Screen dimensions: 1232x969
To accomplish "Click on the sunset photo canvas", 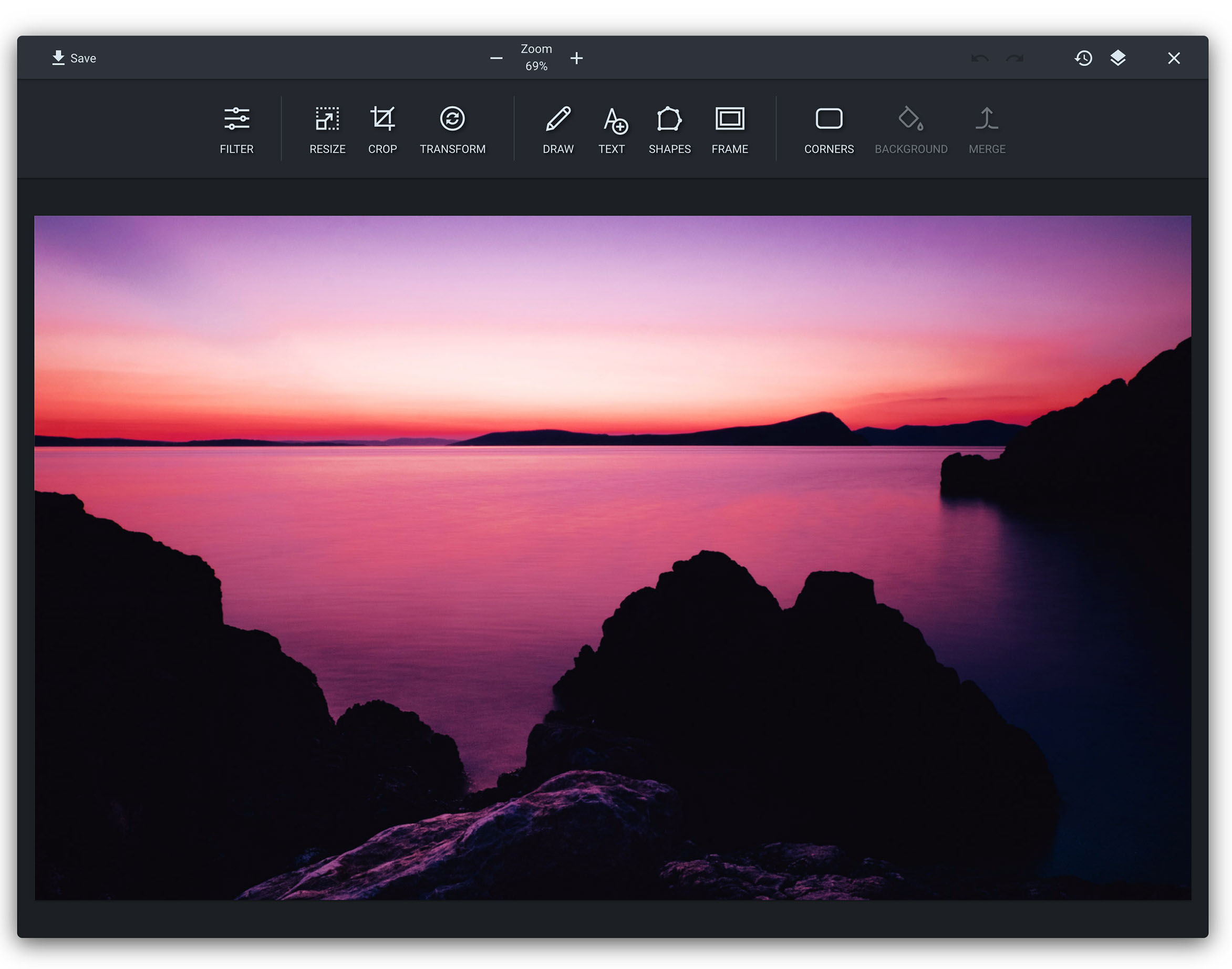I will pos(612,557).
